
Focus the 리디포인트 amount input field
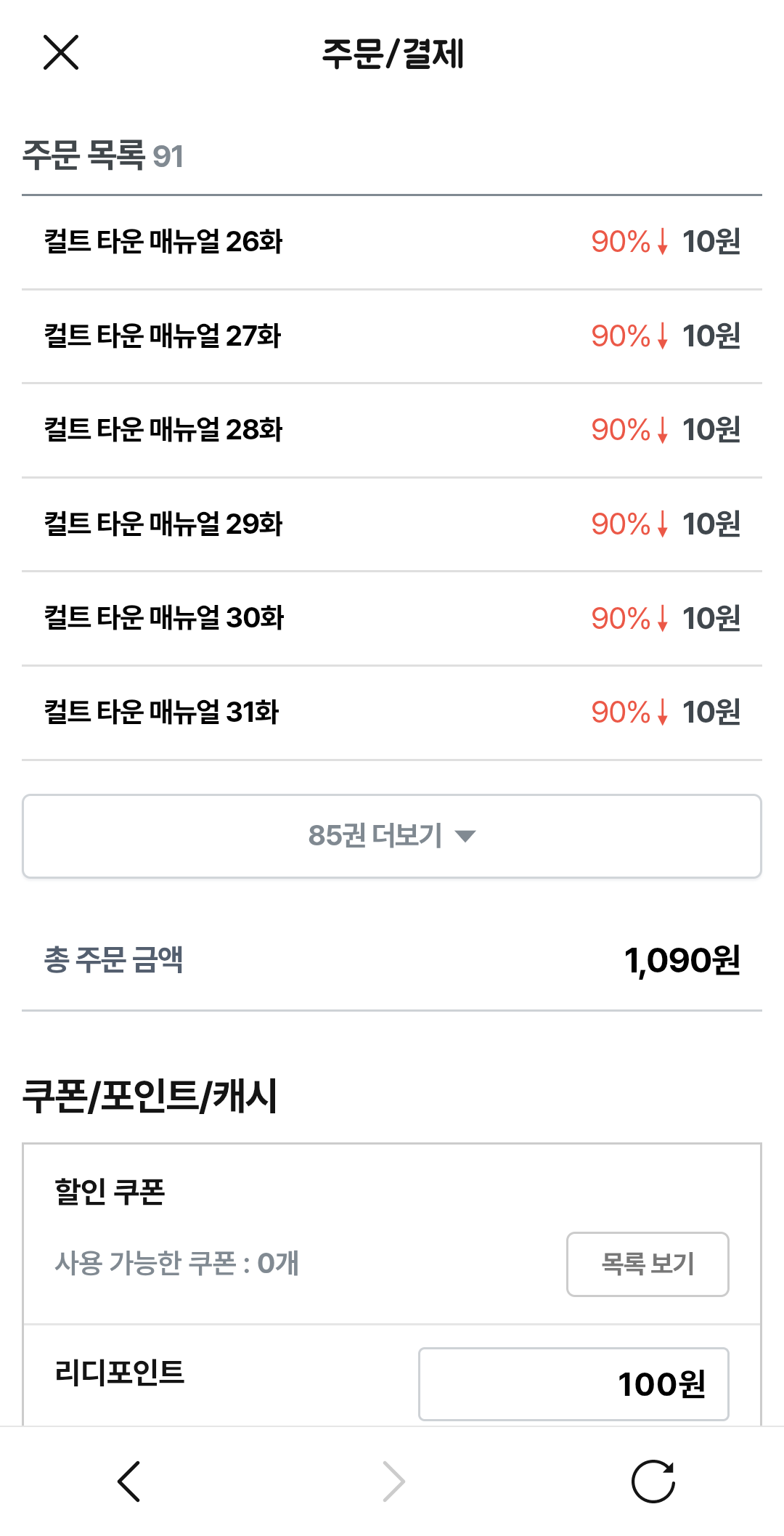(x=573, y=1384)
